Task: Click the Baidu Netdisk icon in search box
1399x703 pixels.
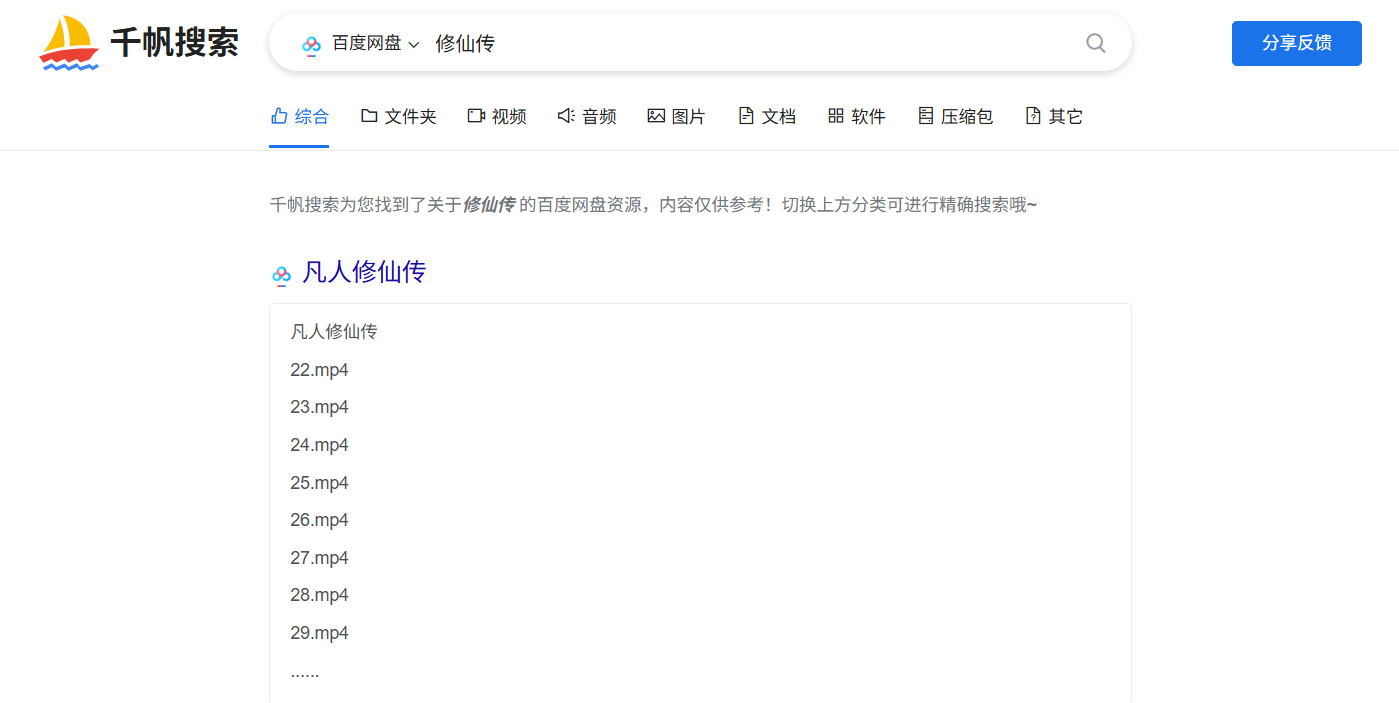Action: pyautogui.click(x=311, y=44)
